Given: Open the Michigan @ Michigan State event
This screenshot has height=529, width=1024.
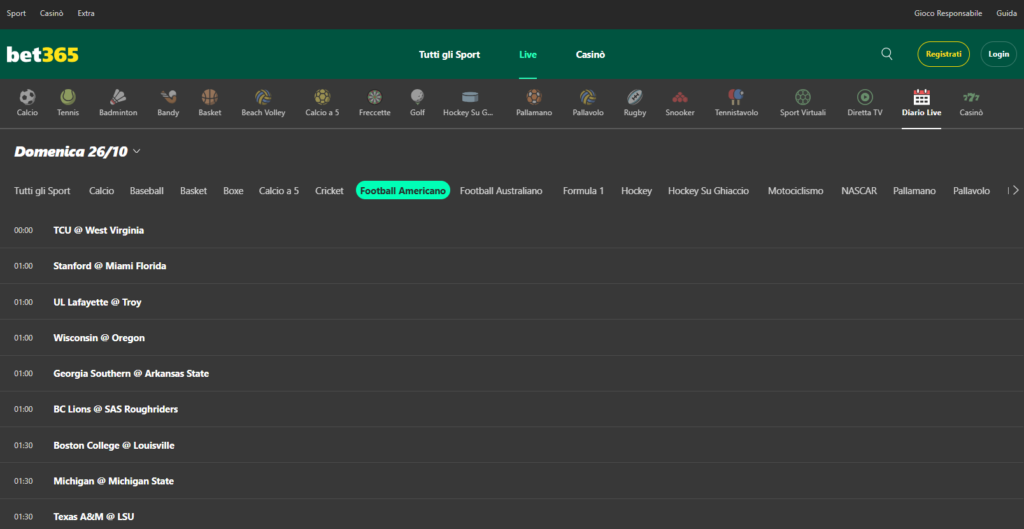Looking at the screenshot, I should [x=113, y=481].
